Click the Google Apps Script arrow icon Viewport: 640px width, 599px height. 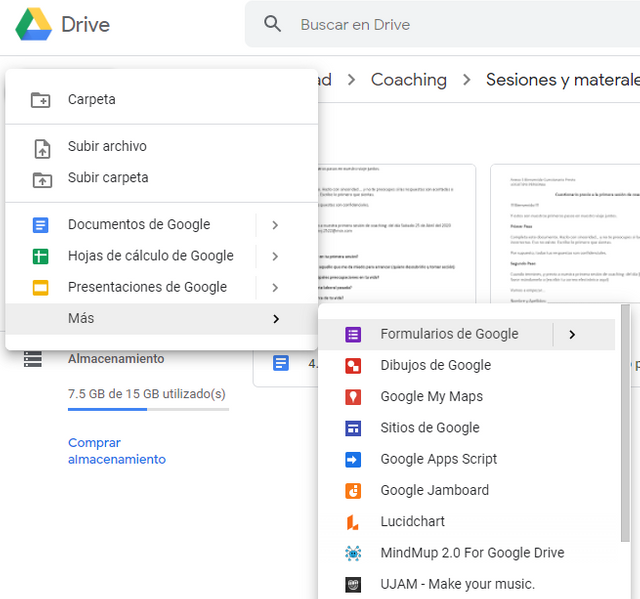point(353,459)
